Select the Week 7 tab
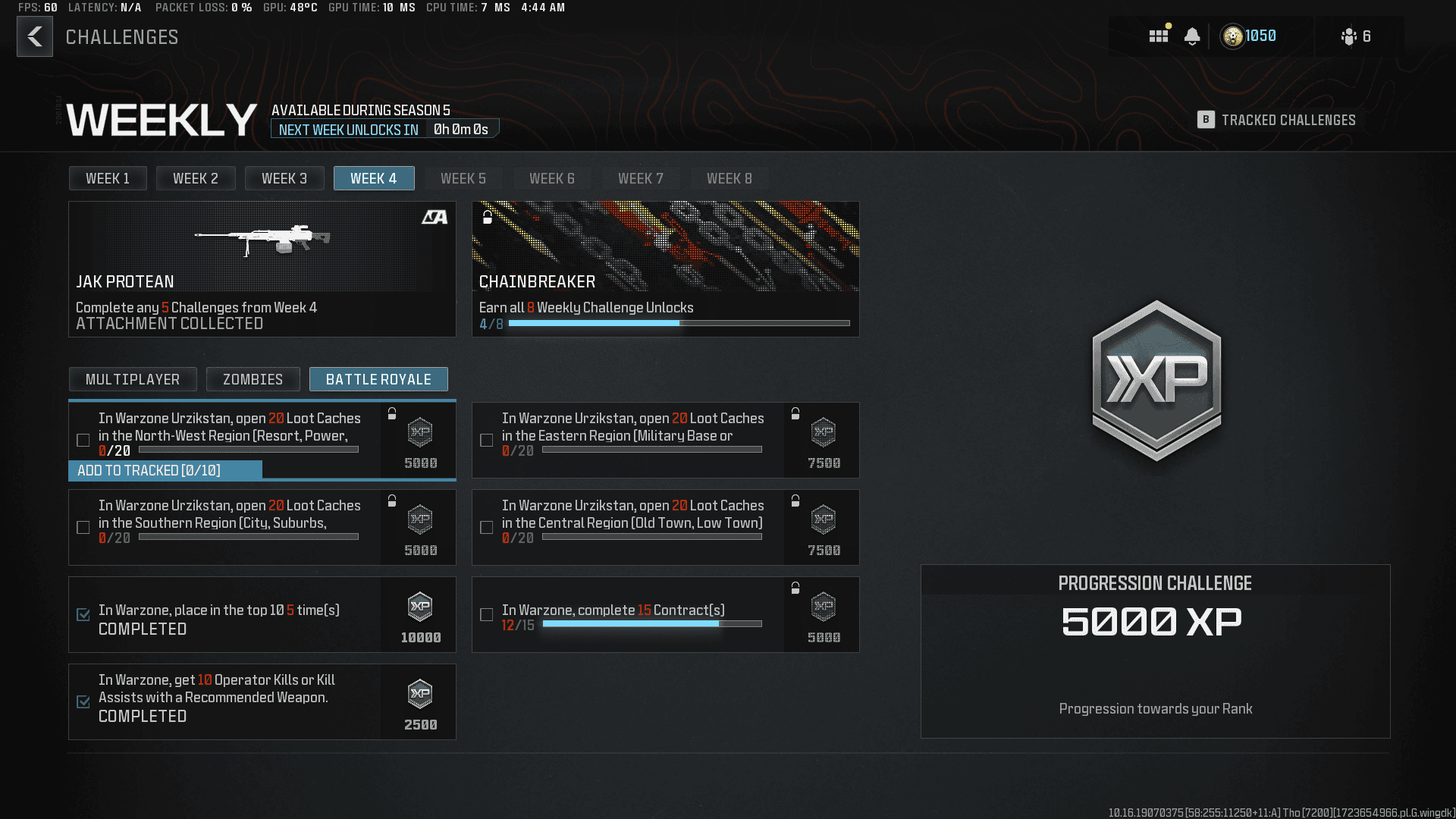The image size is (1456, 819). (x=641, y=178)
